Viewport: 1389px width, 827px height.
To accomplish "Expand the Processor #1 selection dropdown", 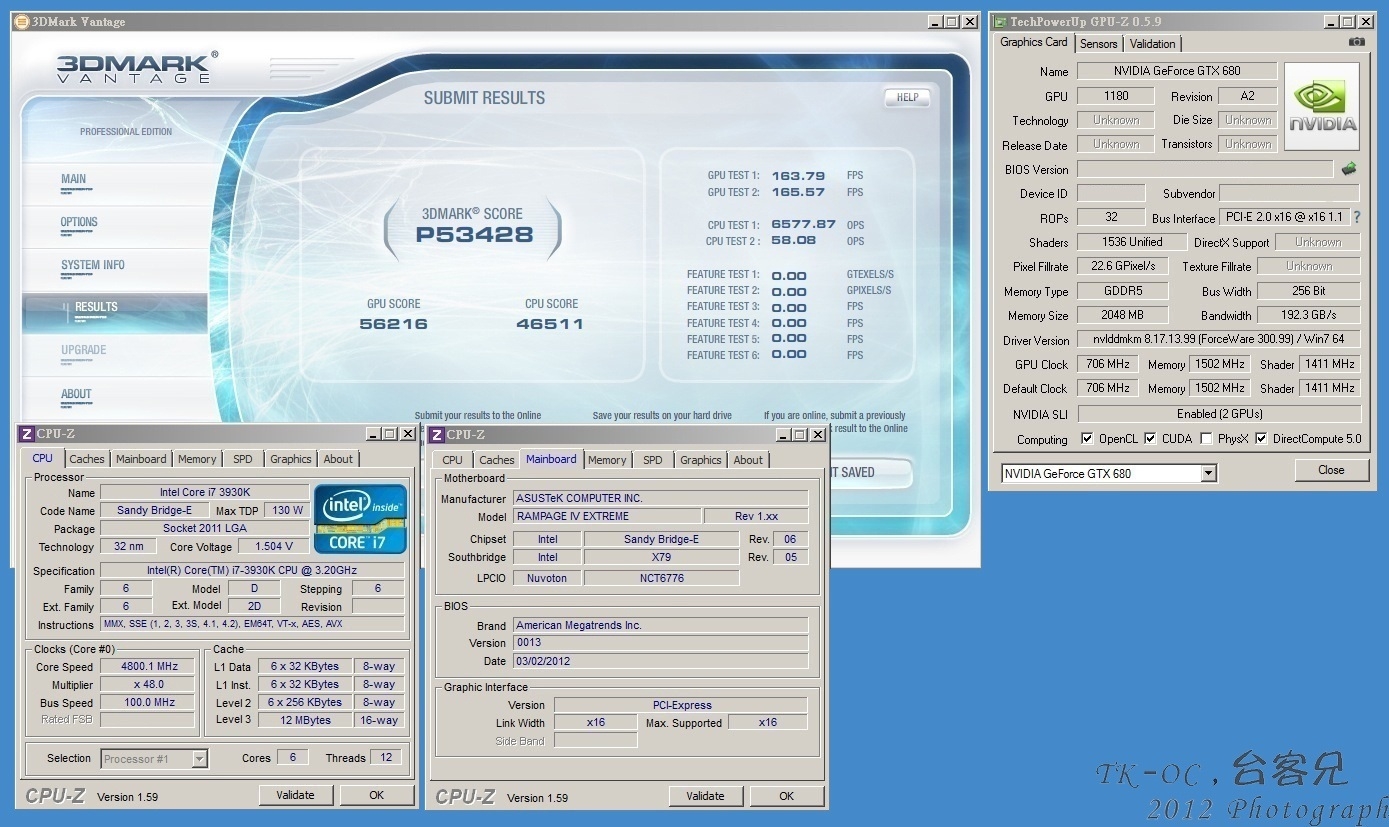I will point(199,759).
